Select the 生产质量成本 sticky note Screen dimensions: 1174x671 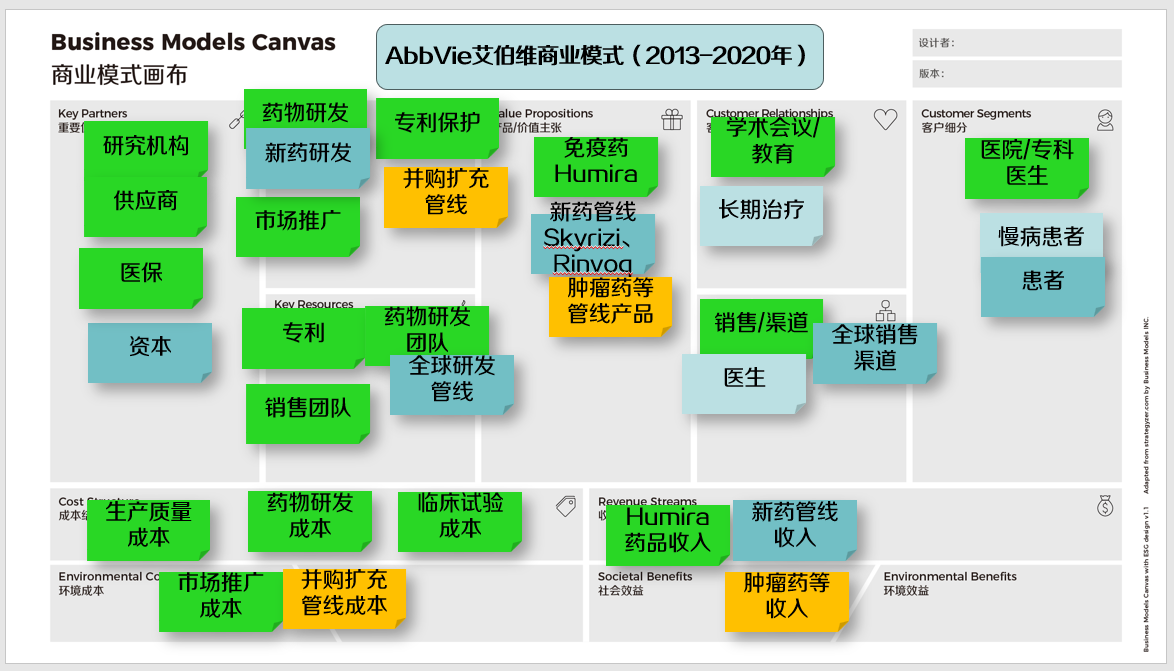[x=148, y=530]
